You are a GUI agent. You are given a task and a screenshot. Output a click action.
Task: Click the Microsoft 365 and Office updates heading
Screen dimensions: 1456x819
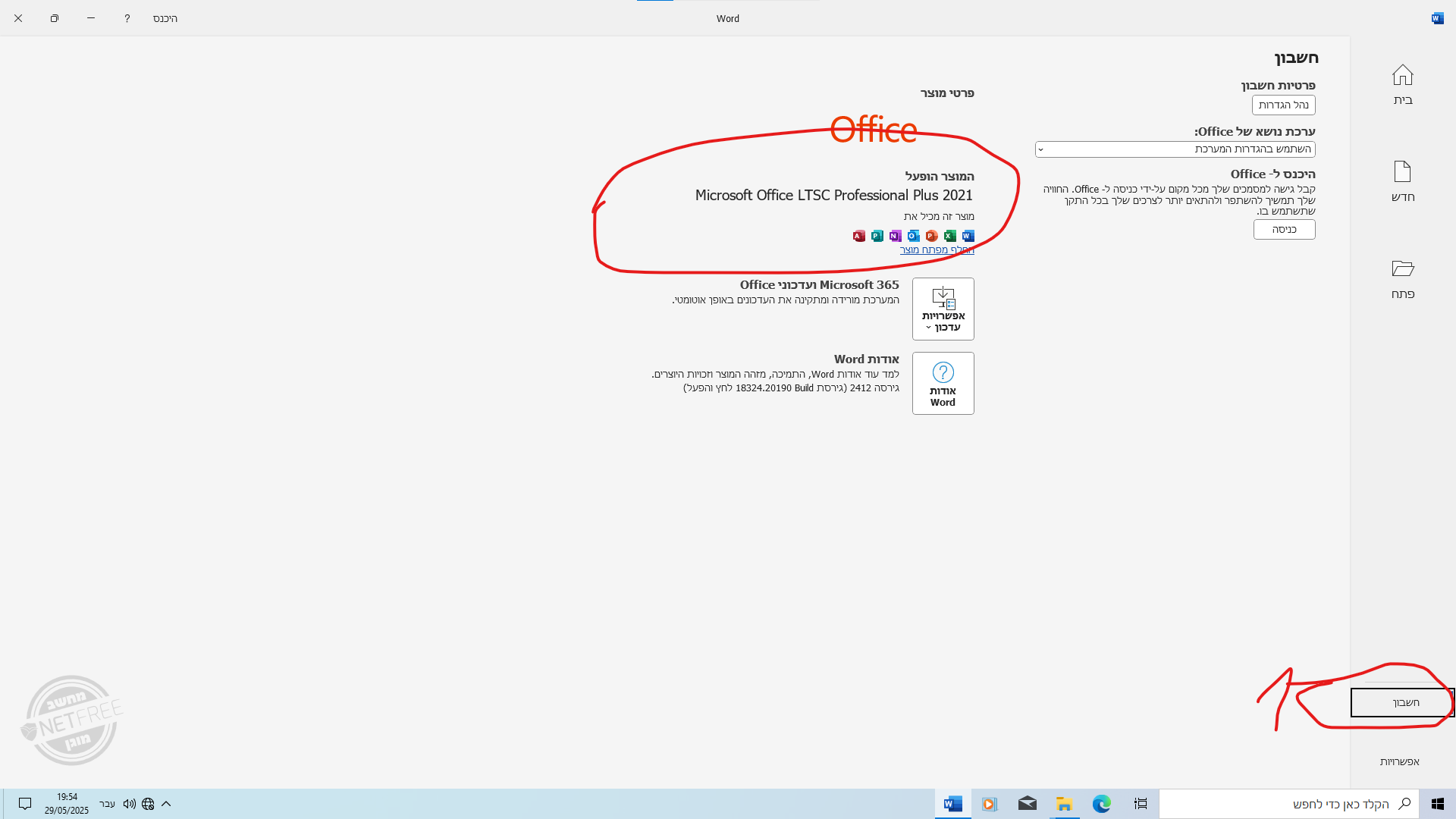click(x=819, y=285)
